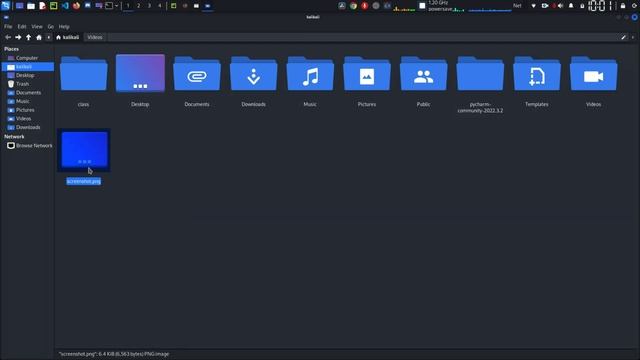The width and height of the screenshot is (640, 360).
Task: Click the screenshot.png file name label
Action: [x=84, y=181]
